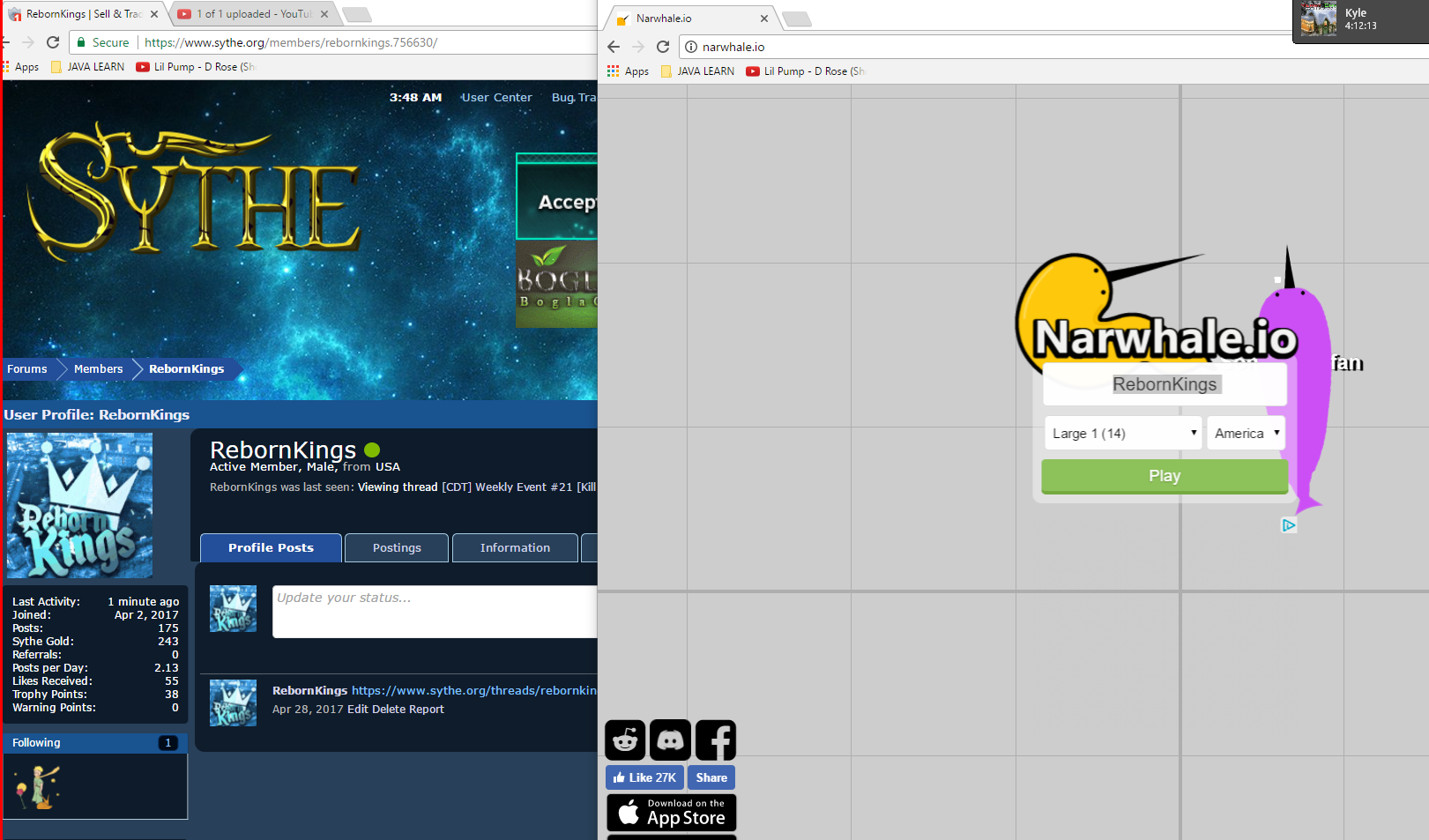Click the RebornKings breadcrumb link
Image resolution: width=1429 pixels, height=840 pixels.
187,369
